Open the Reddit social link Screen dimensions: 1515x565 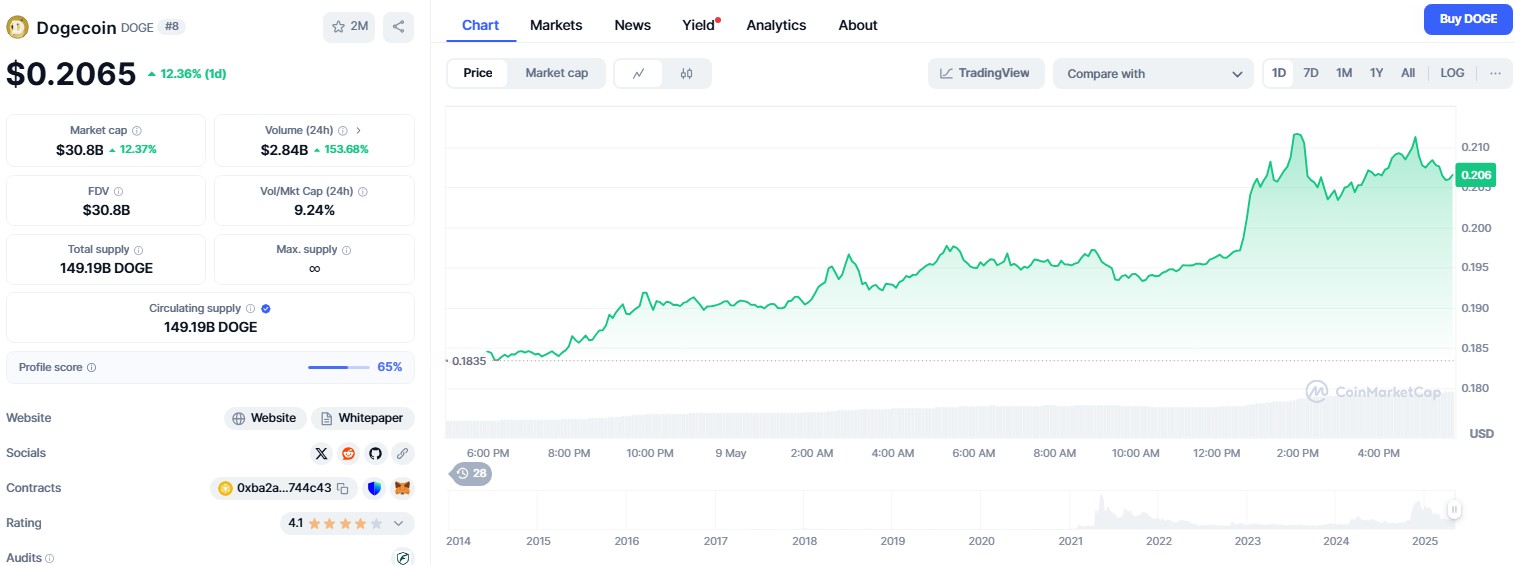[x=348, y=453]
